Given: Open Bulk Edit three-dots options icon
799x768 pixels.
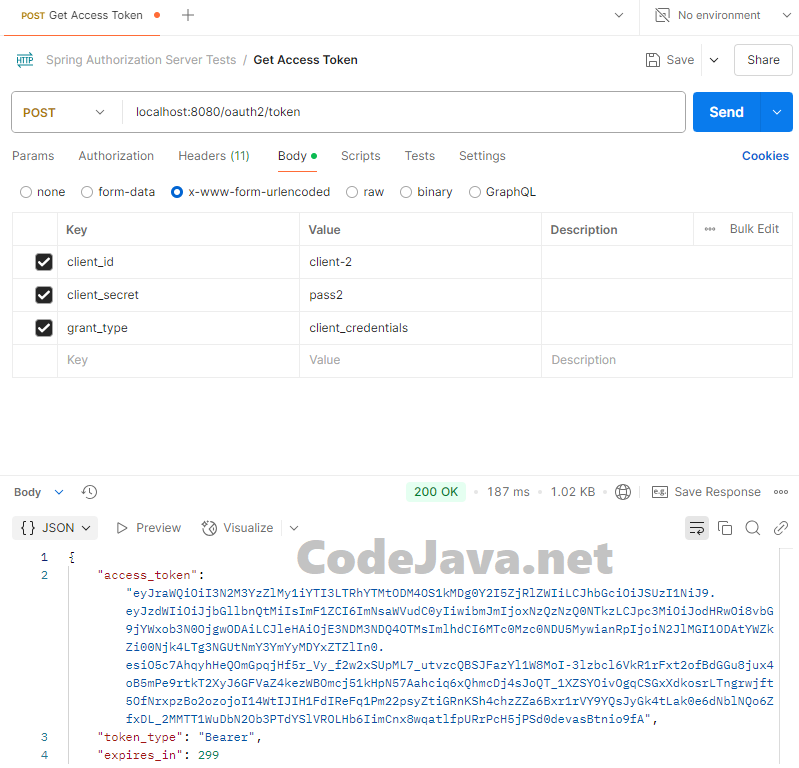Looking at the screenshot, I should coord(710,229).
